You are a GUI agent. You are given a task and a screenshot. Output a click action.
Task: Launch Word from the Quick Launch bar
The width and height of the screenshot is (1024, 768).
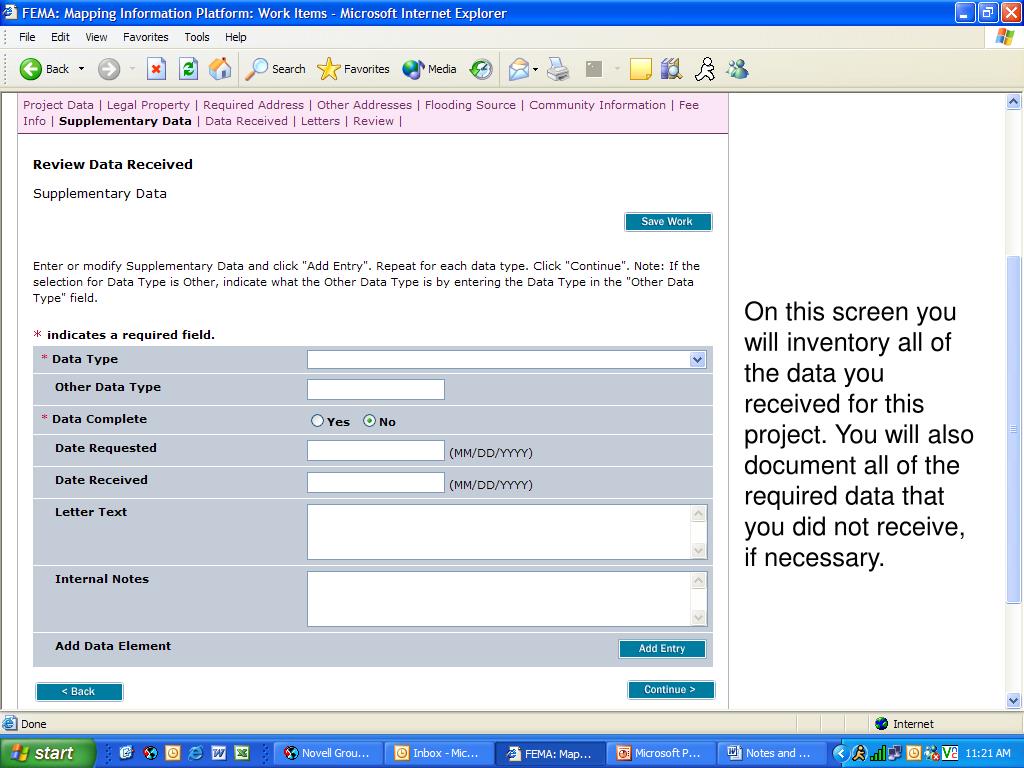pos(219,753)
